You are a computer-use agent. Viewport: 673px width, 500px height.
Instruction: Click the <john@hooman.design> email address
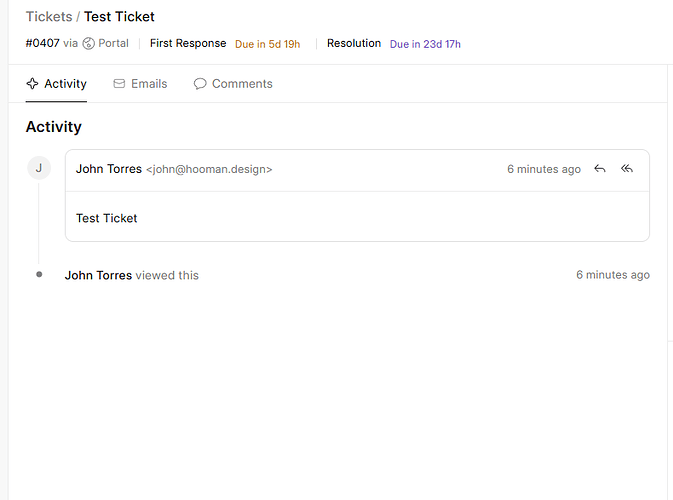click(x=209, y=169)
